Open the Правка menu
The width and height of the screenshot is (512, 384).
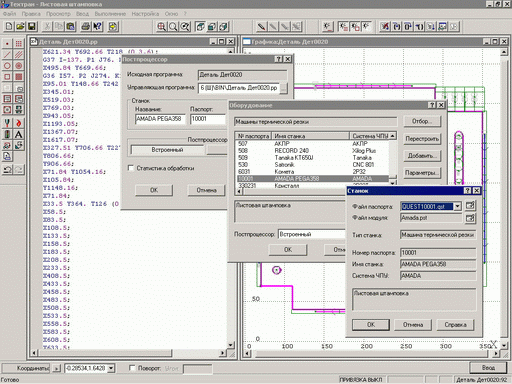click(31, 14)
